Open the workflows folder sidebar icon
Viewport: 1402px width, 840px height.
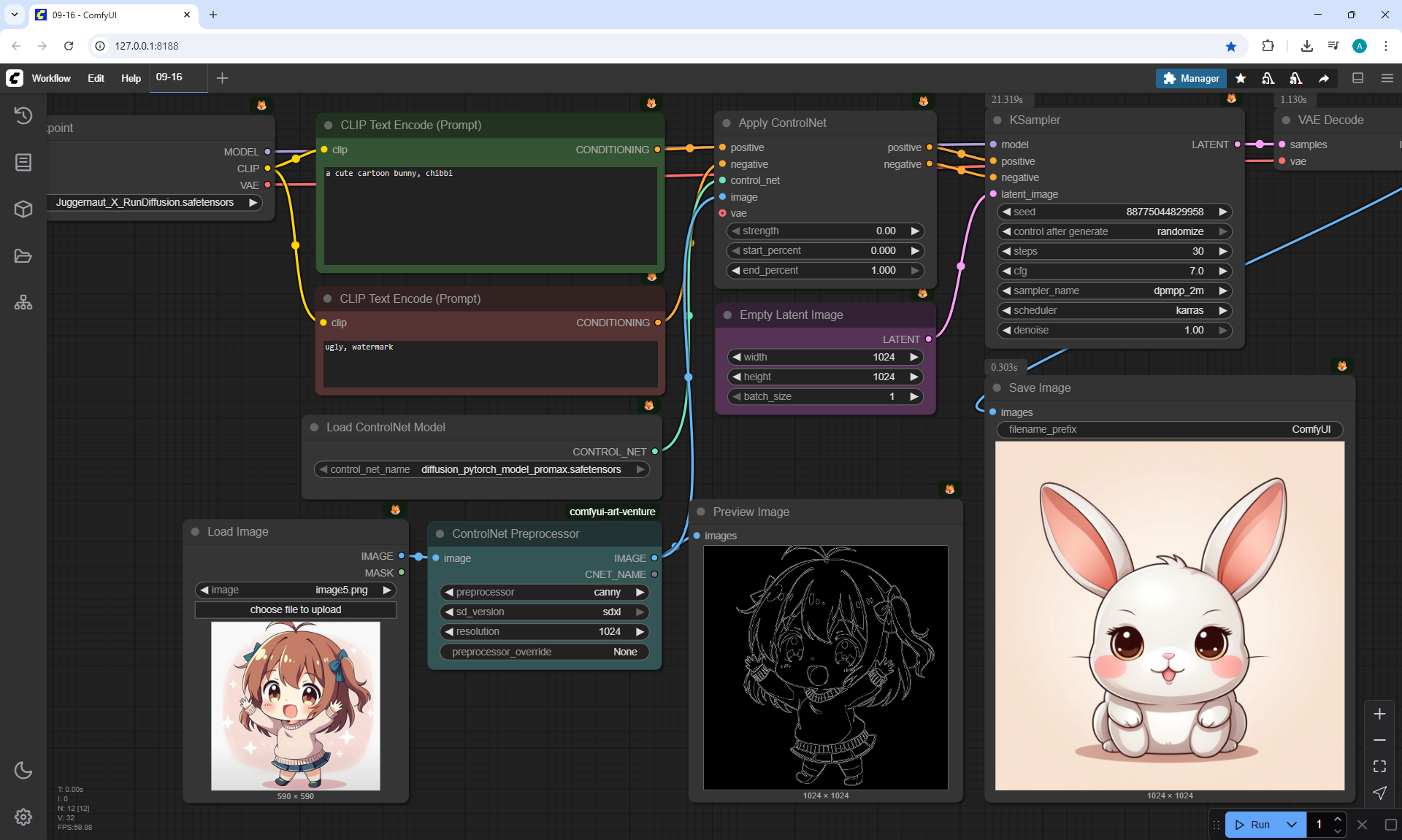coord(23,256)
